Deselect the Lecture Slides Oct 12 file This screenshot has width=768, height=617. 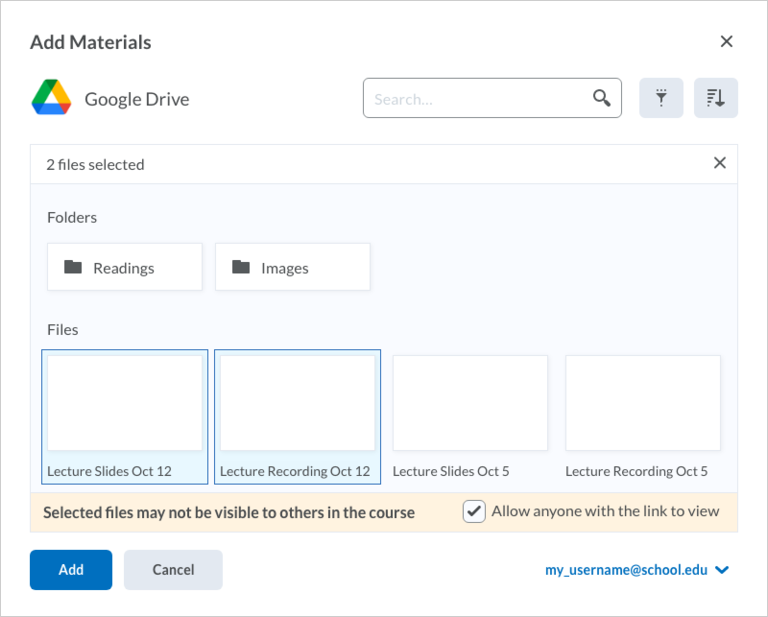pyautogui.click(x=124, y=417)
